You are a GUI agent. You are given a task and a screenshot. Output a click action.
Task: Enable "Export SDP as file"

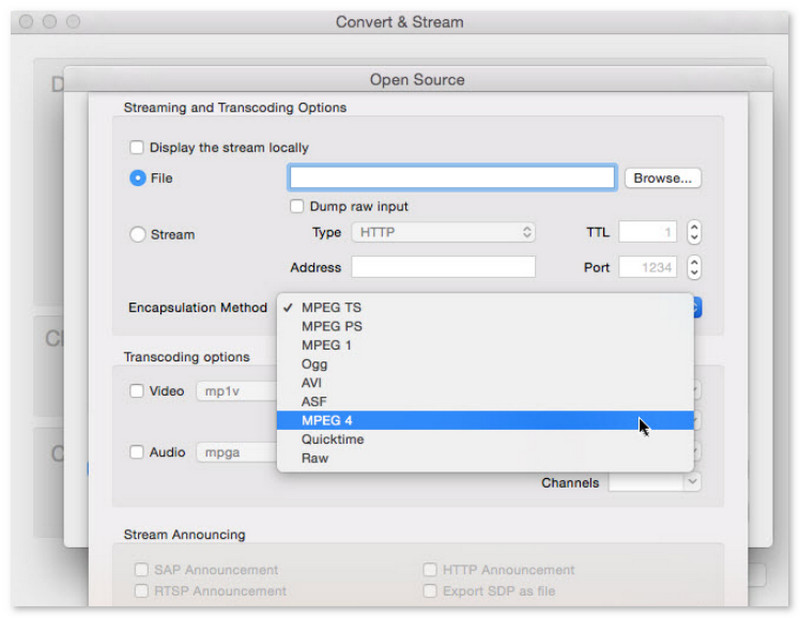pos(430,590)
